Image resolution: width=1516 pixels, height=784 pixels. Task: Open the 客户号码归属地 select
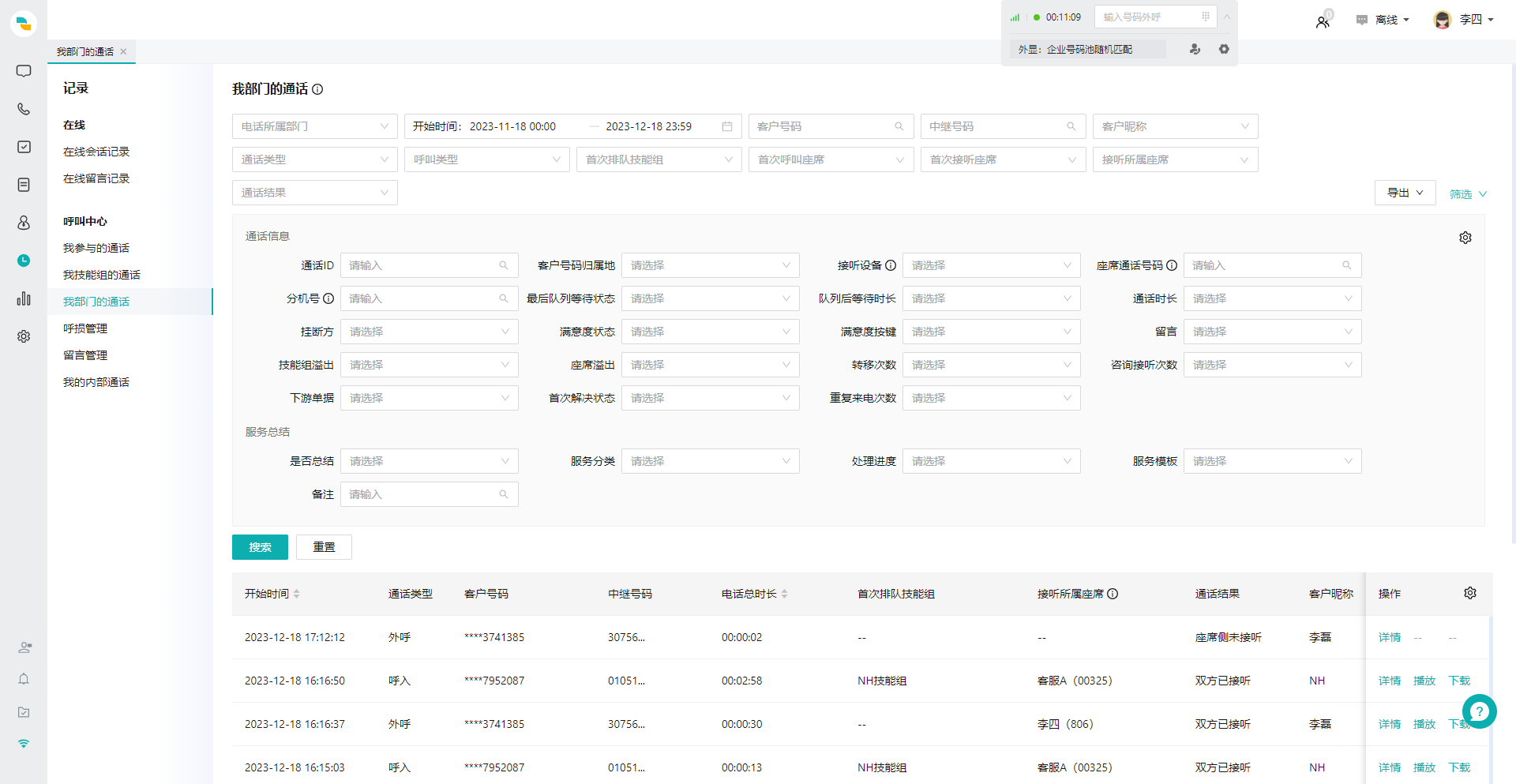tap(711, 265)
